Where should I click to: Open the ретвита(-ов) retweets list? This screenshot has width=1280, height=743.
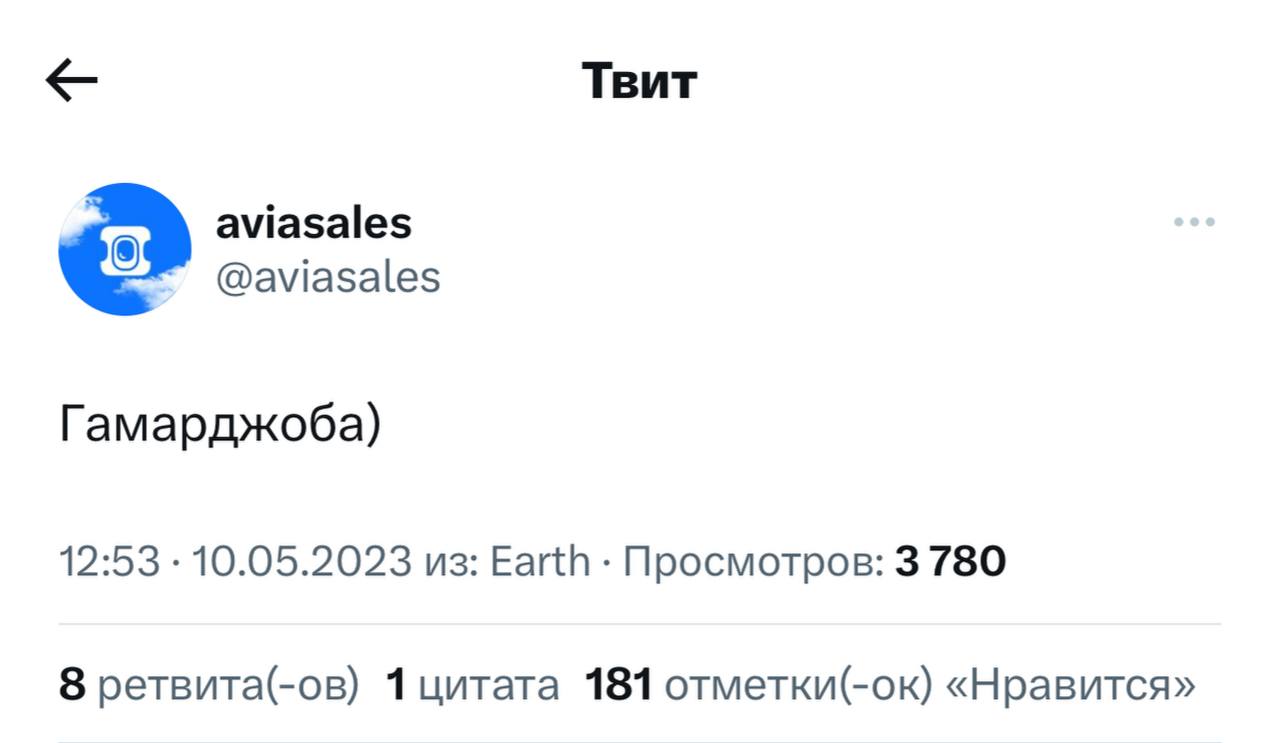228,686
